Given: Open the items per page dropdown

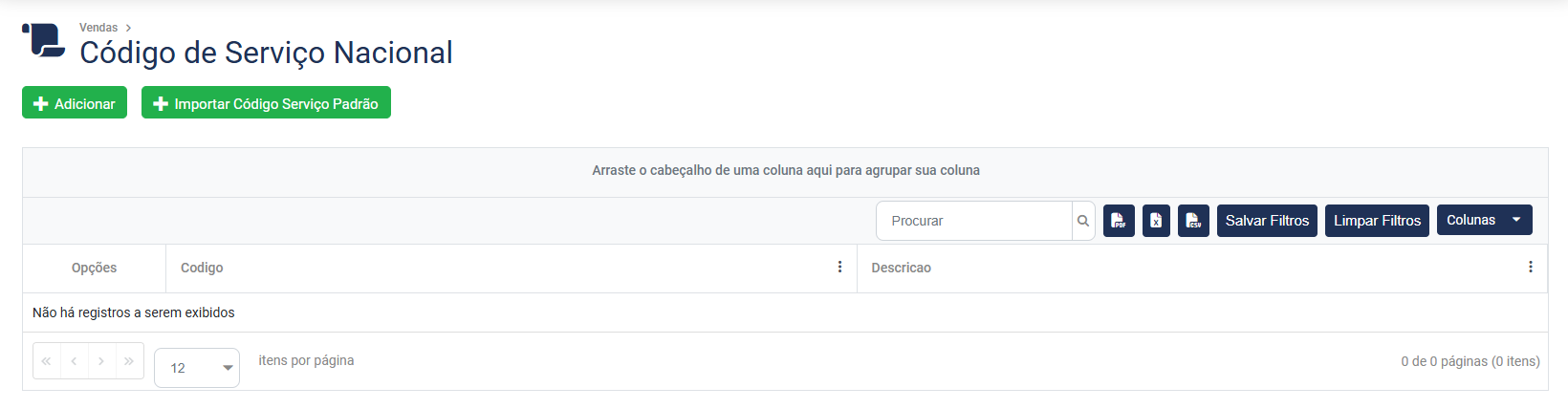Looking at the screenshot, I should pos(197,368).
